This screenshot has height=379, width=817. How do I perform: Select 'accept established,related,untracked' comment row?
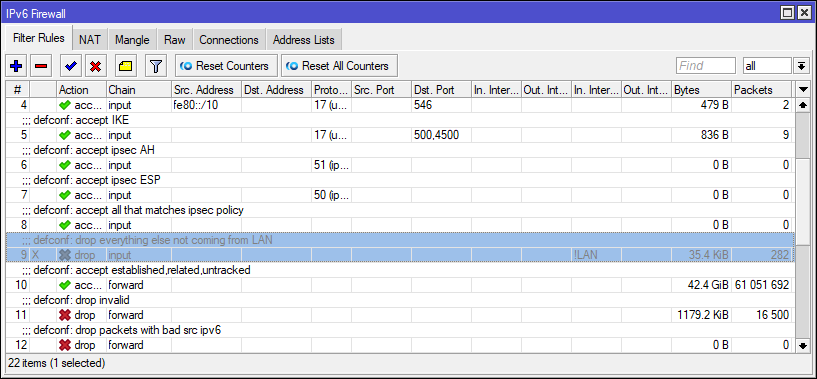(x=400, y=270)
